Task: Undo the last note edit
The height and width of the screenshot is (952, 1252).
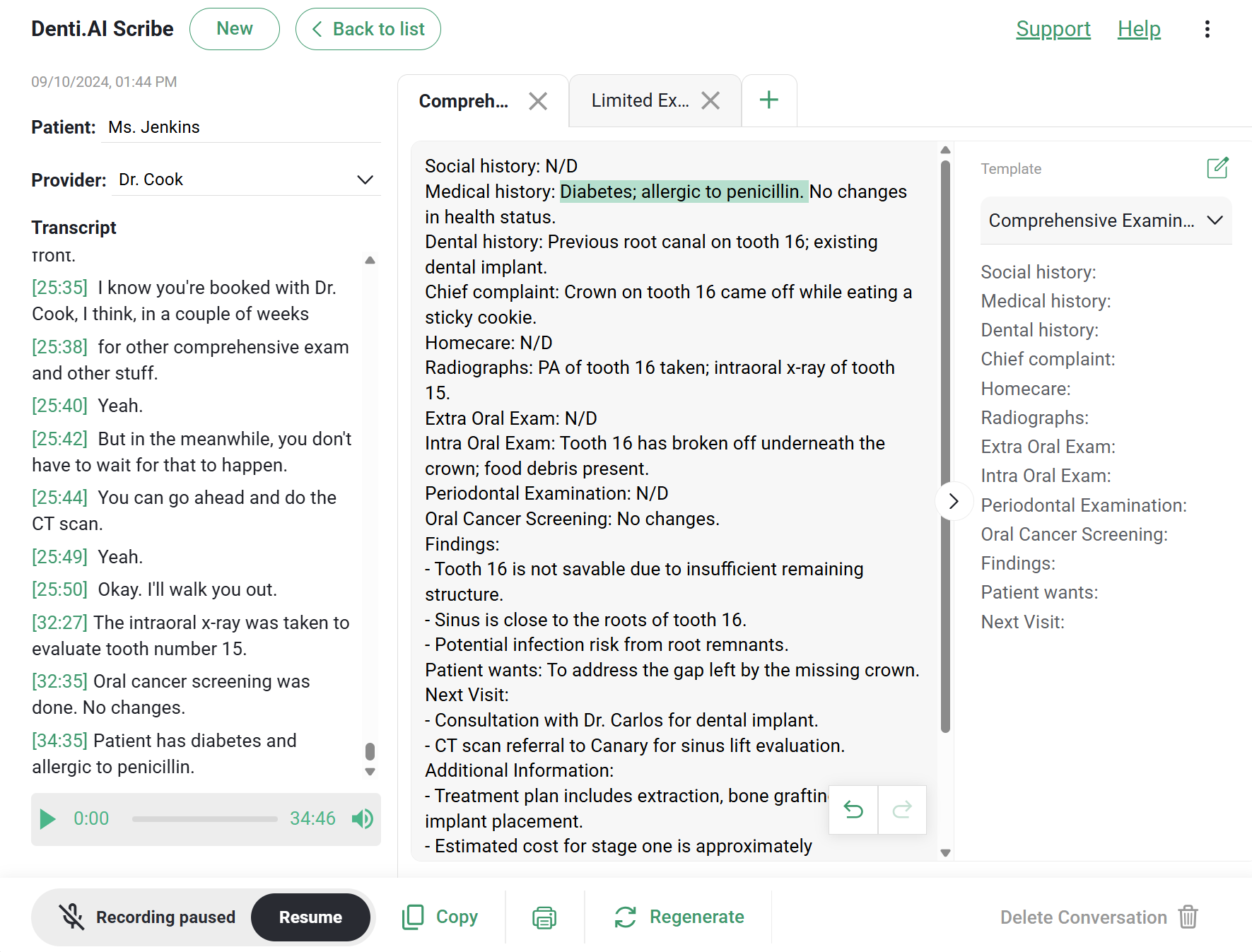Action: click(x=853, y=810)
